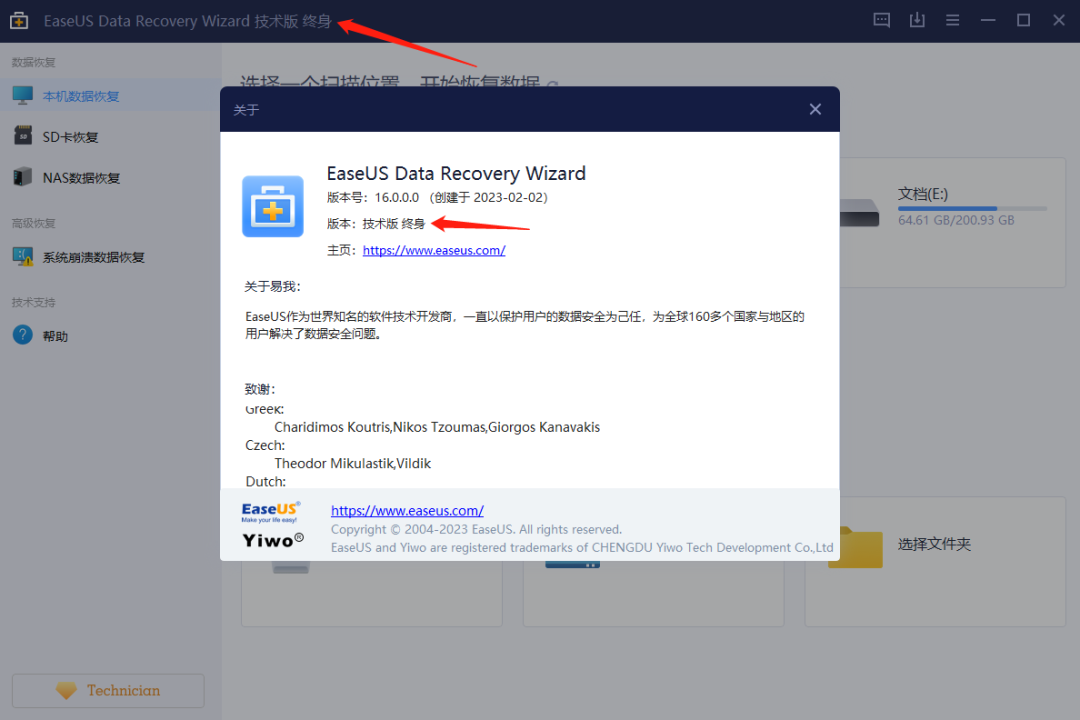This screenshot has width=1080, height=720.
Task: Select the 文档(E:) drive
Action: coord(953,222)
